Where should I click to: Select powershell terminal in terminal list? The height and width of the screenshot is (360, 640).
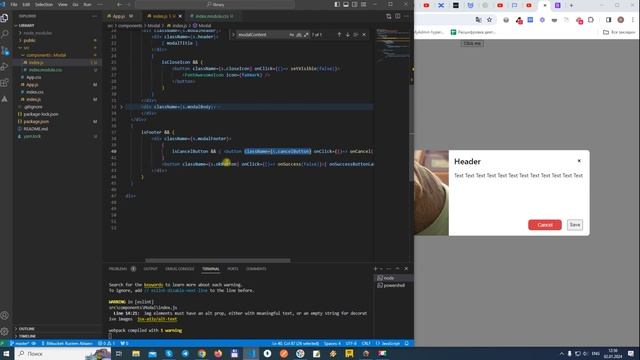click(x=393, y=285)
